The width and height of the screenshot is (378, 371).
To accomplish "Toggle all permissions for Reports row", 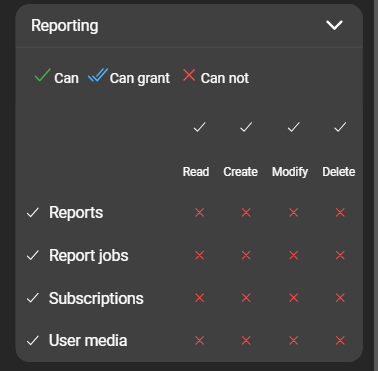I will 33,212.
